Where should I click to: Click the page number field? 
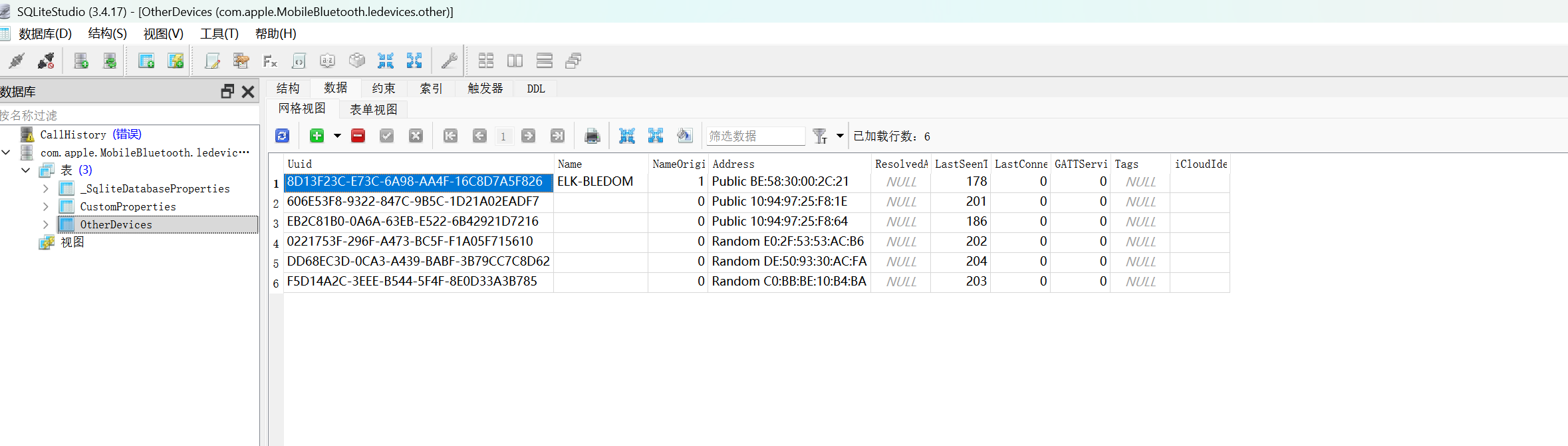tap(504, 136)
